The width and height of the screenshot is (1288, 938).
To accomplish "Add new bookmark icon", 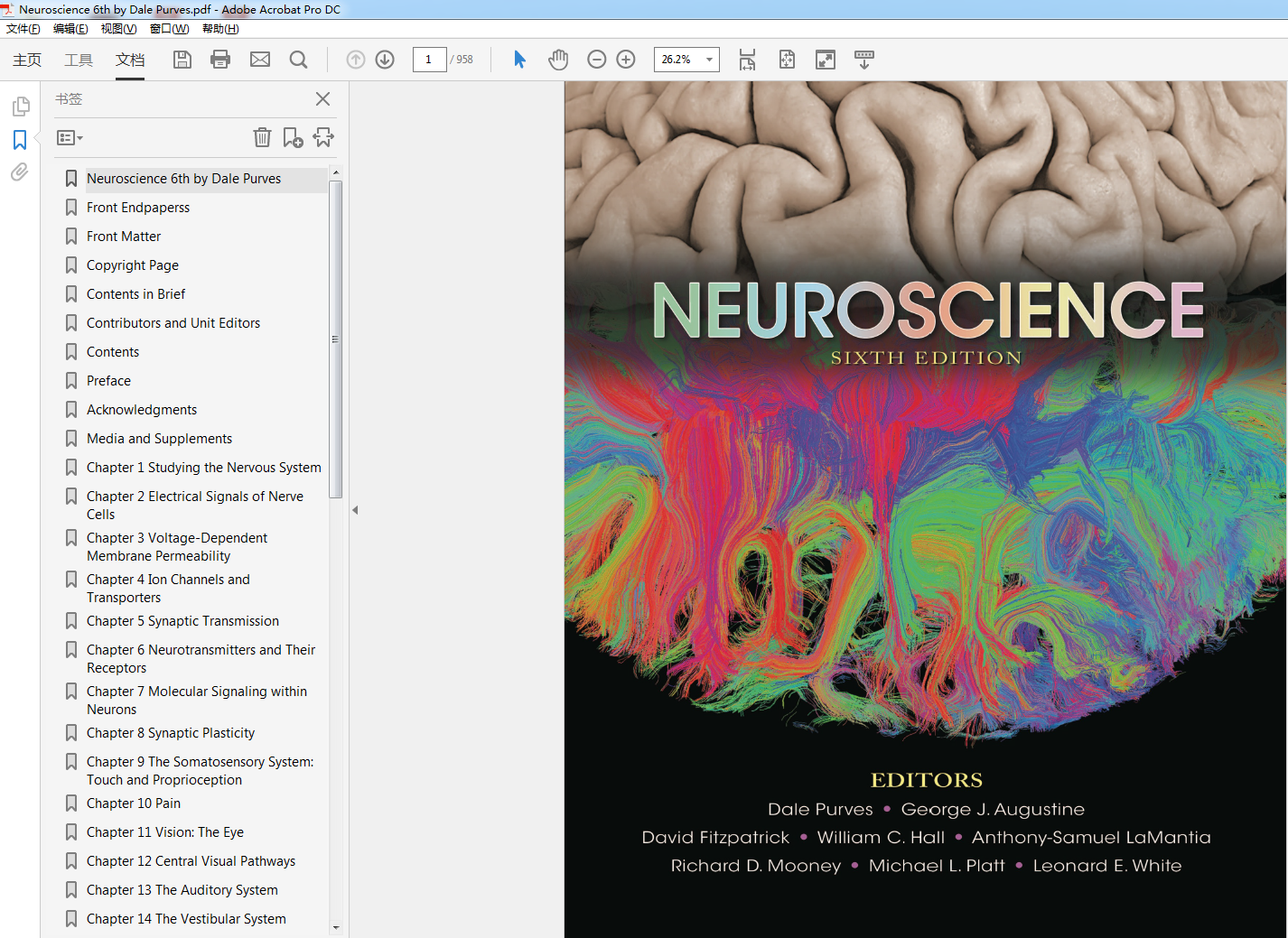I will click(x=293, y=137).
